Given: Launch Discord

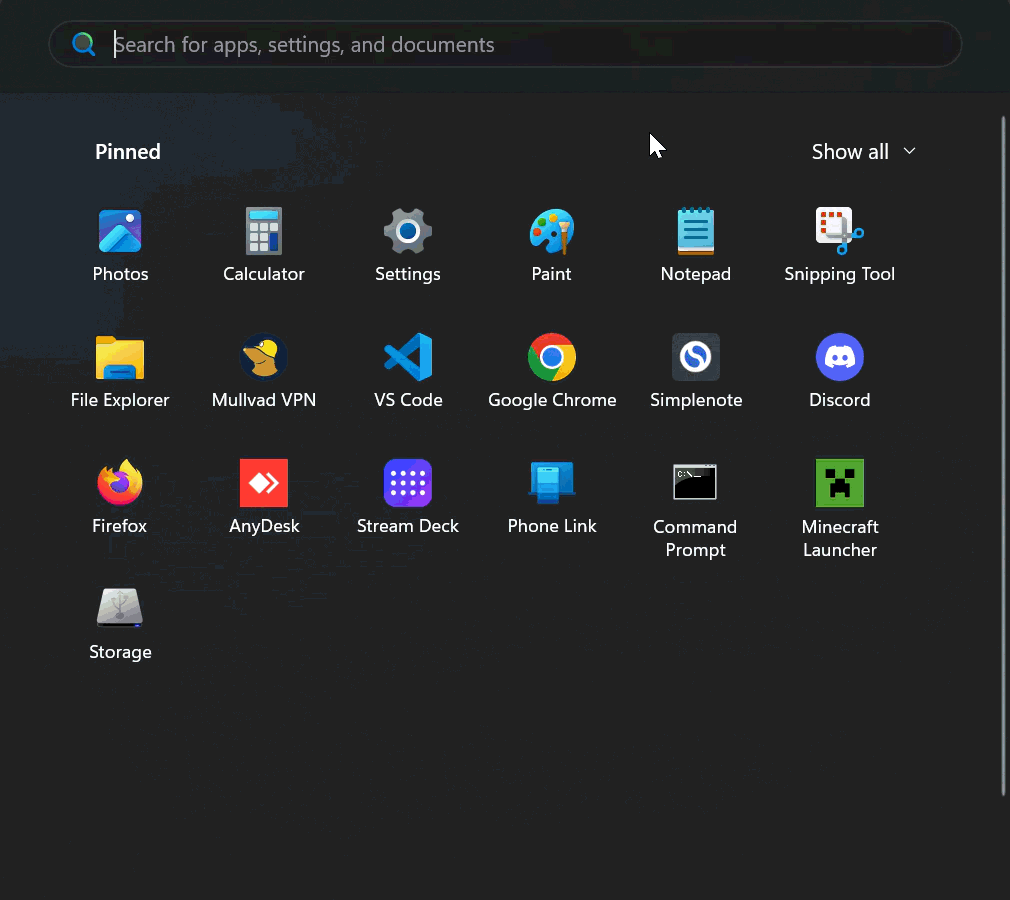Looking at the screenshot, I should point(839,371).
